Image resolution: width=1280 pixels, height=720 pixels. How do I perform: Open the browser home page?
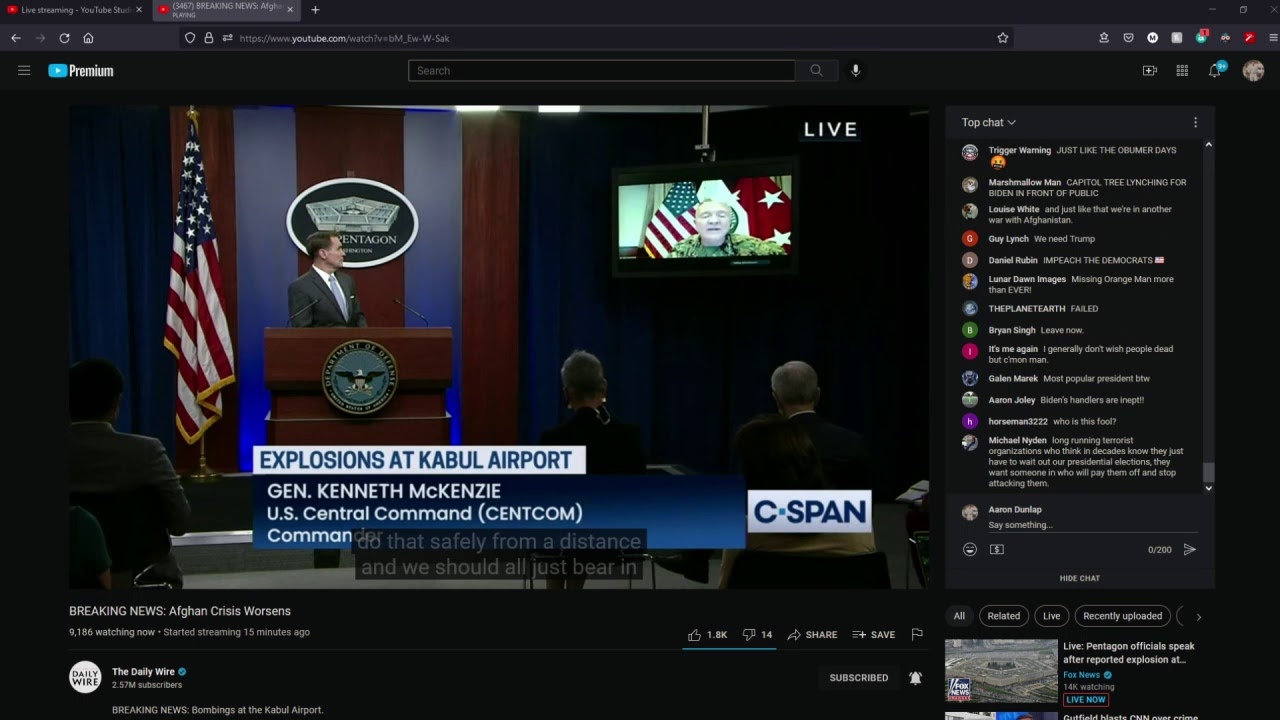point(88,38)
